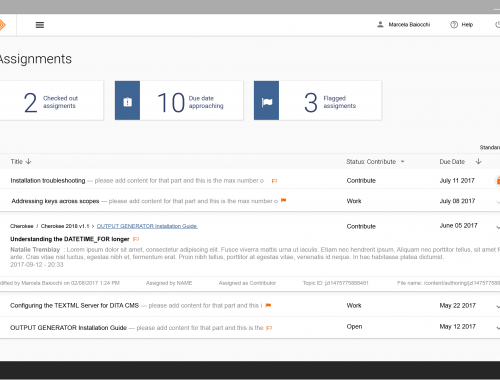Image resolution: width=500 pixels, height=380 pixels.
Task: Open the Flagged assignments card text
Action: tap(340, 102)
